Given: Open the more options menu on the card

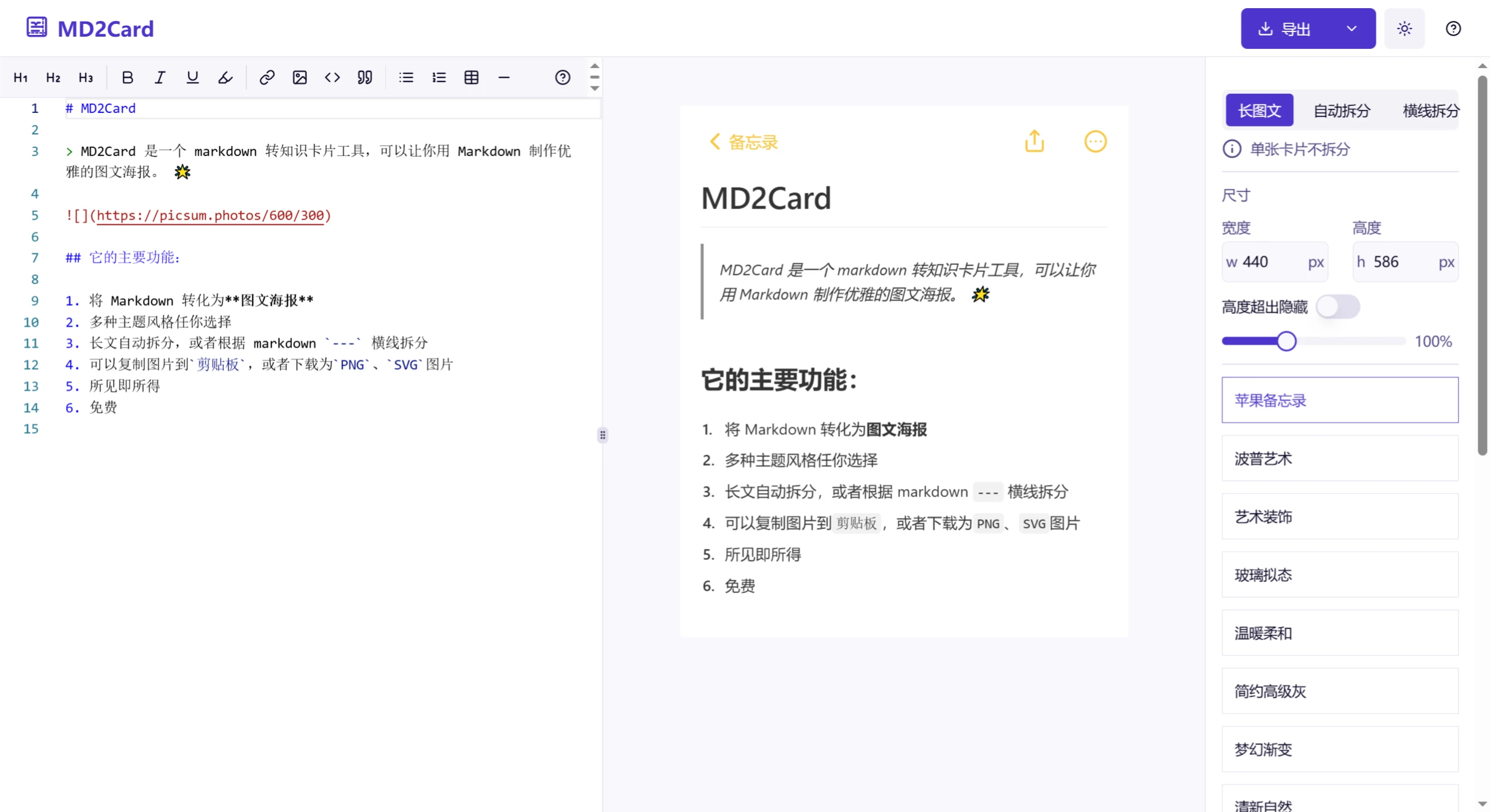Looking at the screenshot, I should point(1095,141).
